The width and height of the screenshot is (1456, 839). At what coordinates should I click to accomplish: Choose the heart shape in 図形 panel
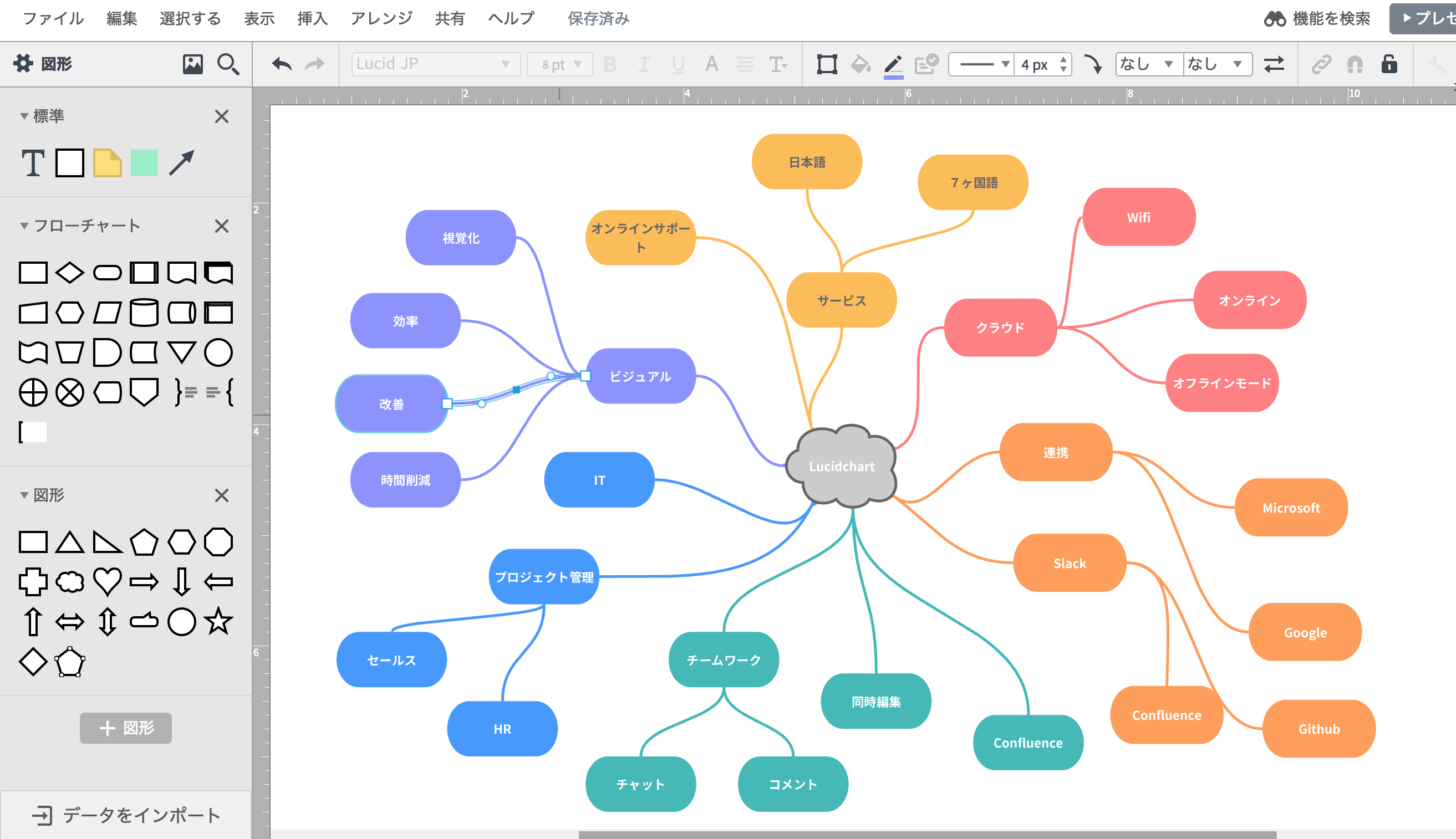(x=107, y=581)
